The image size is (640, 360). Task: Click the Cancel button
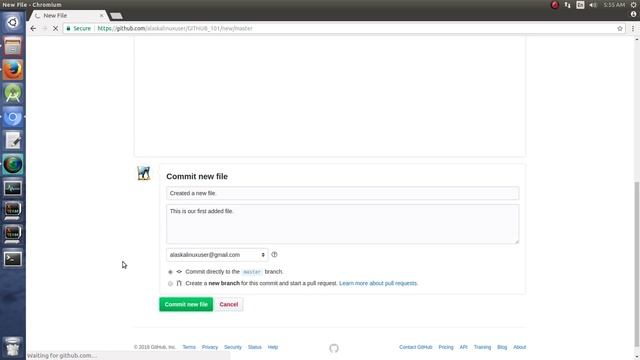click(229, 304)
